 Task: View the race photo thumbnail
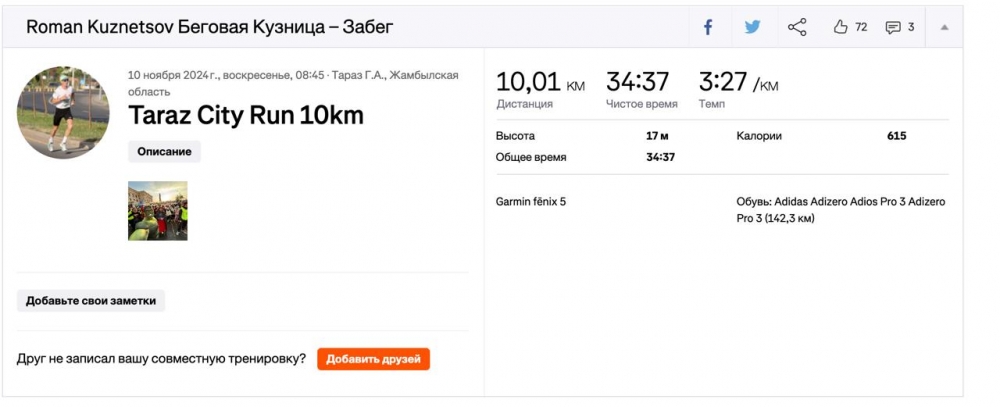[x=158, y=210]
